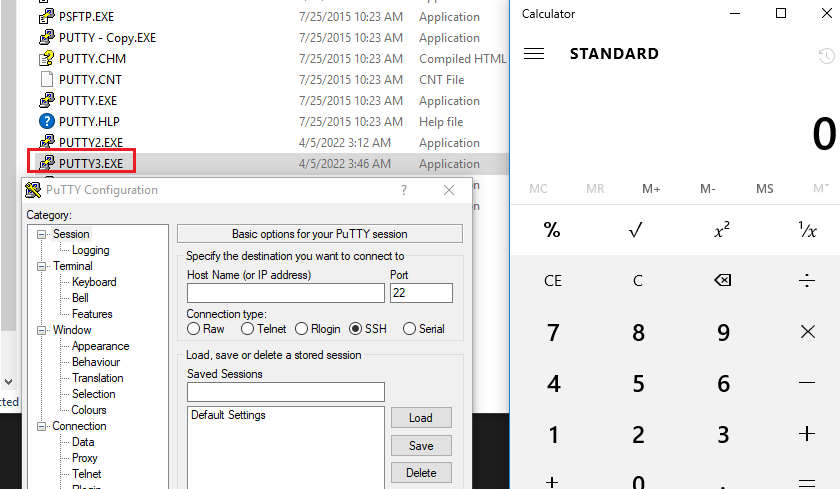Click the multiply operator key
This screenshot has height=489, width=840.
point(807,332)
